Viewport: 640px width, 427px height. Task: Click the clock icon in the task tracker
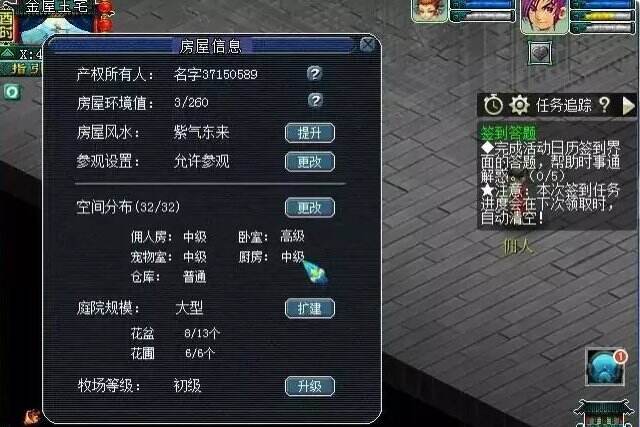[493, 105]
